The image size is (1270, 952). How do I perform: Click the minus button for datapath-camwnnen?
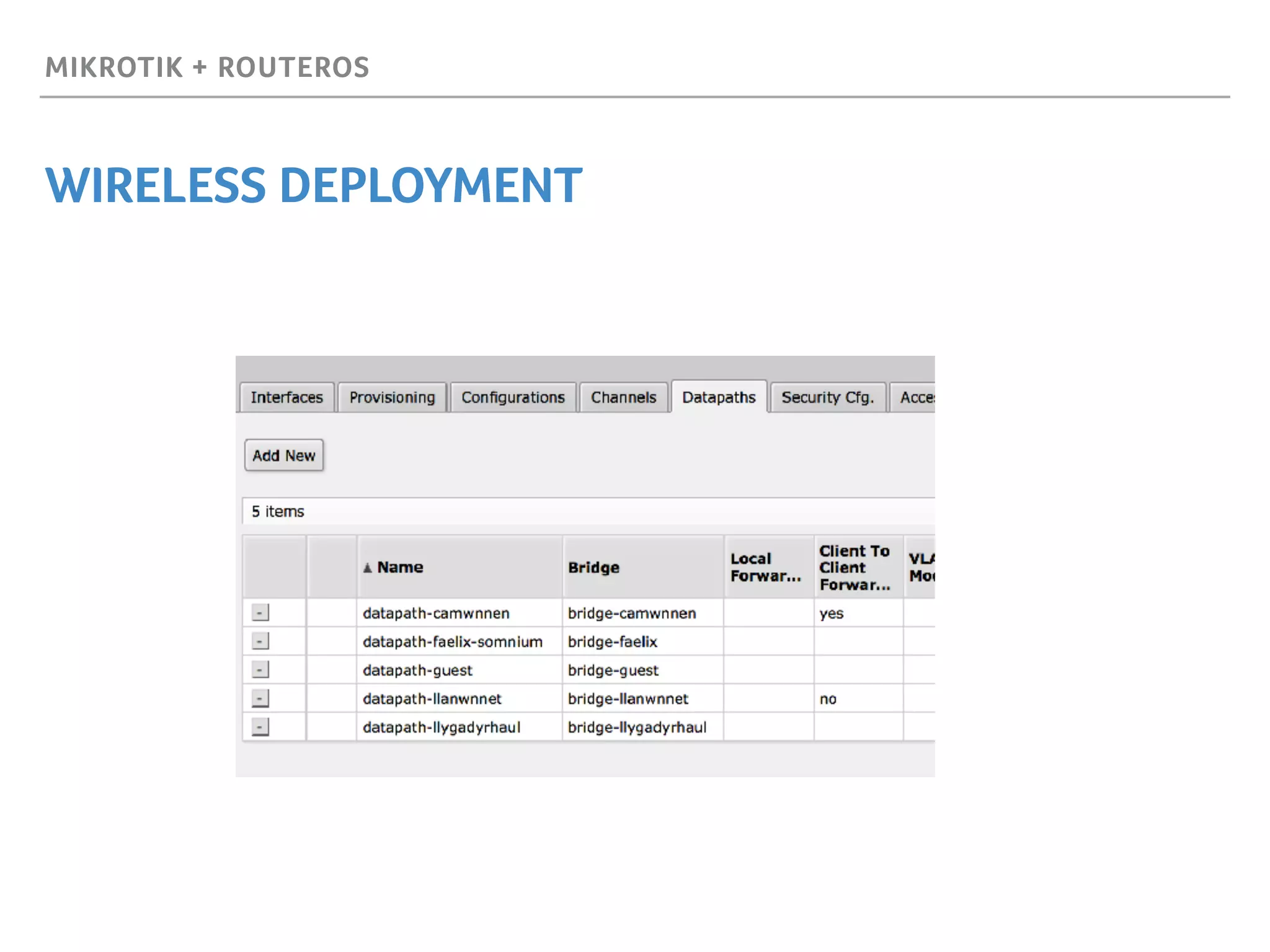pos(260,612)
